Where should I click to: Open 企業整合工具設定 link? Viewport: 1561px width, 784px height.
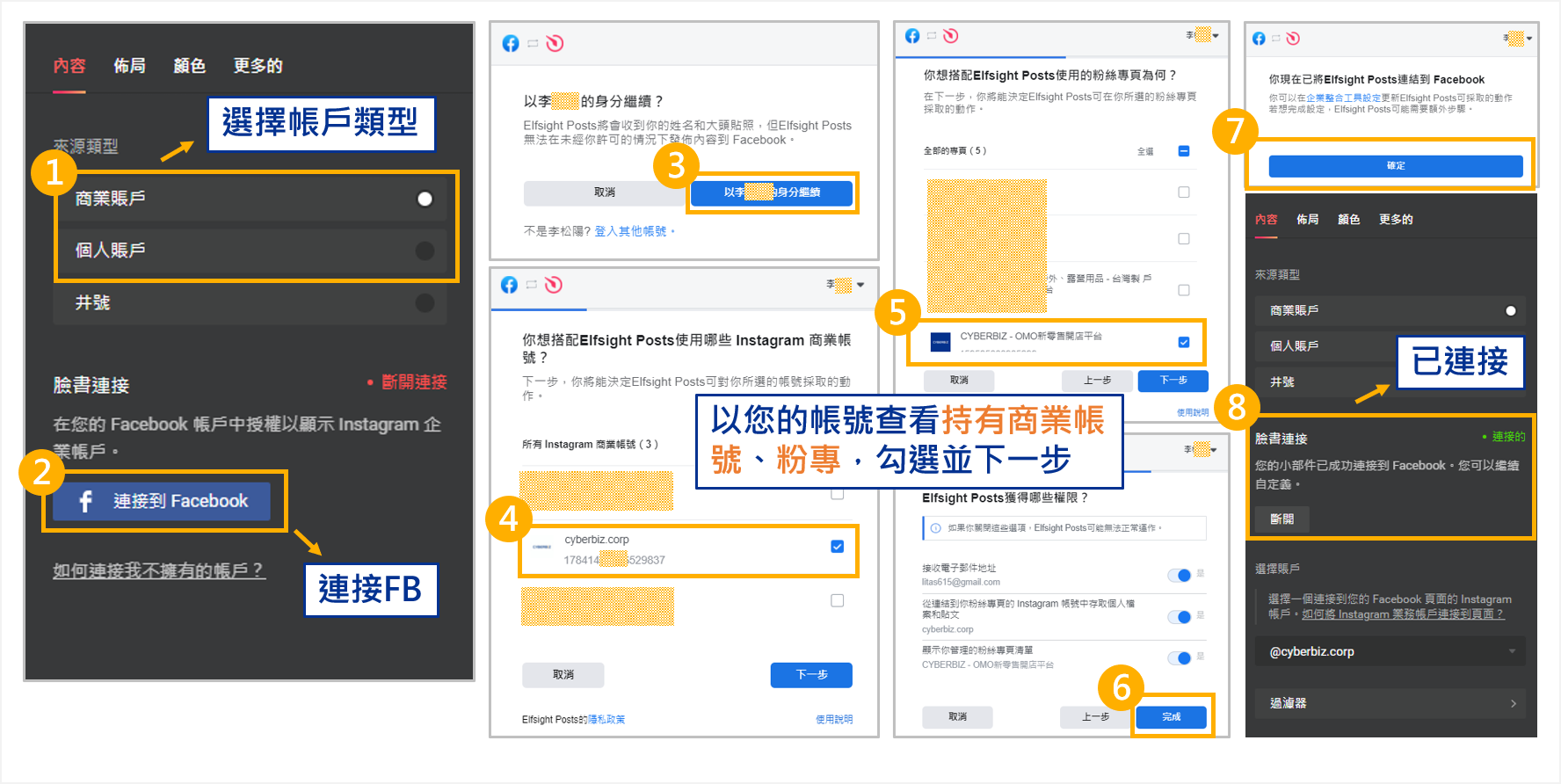click(x=1343, y=98)
